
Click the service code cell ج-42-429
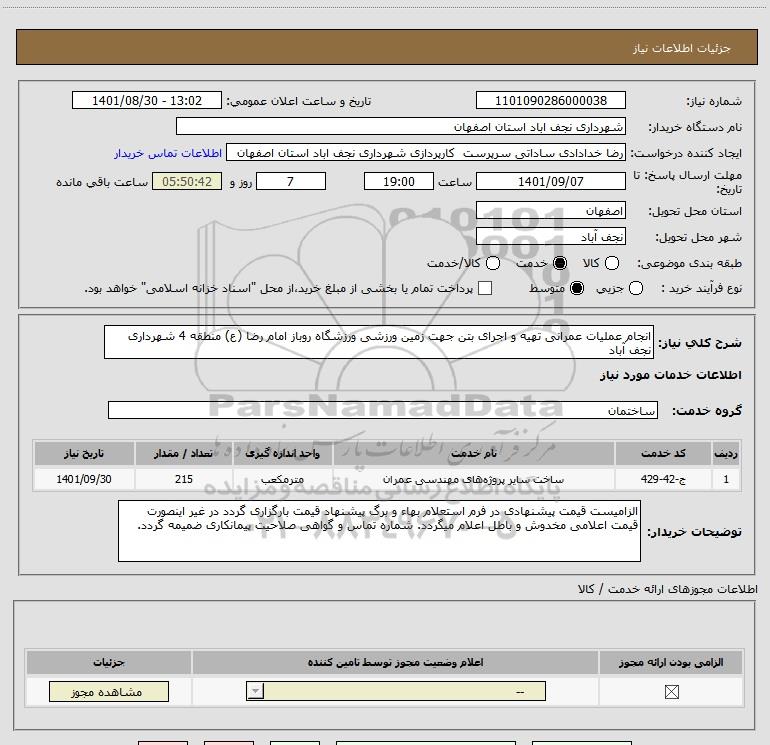click(663, 479)
